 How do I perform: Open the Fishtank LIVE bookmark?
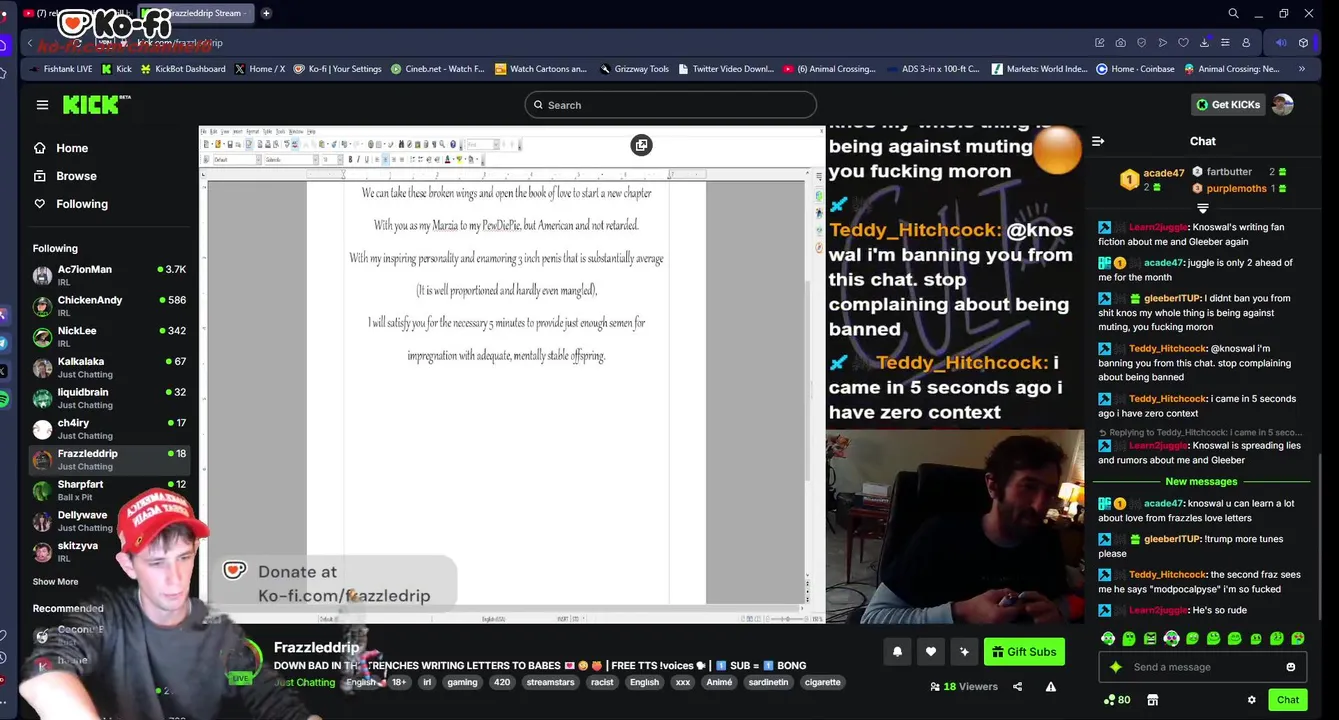(60, 69)
